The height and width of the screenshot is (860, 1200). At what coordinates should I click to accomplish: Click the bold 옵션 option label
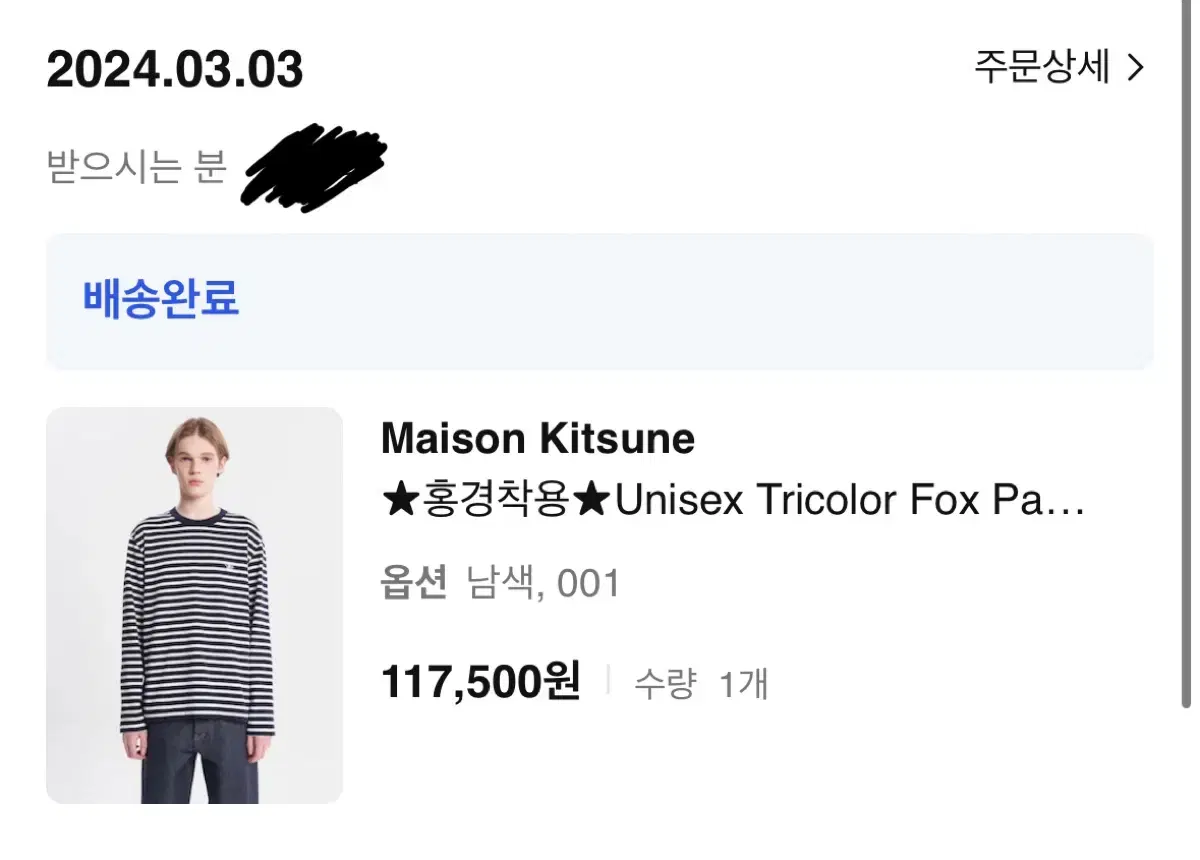pos(413,583)
